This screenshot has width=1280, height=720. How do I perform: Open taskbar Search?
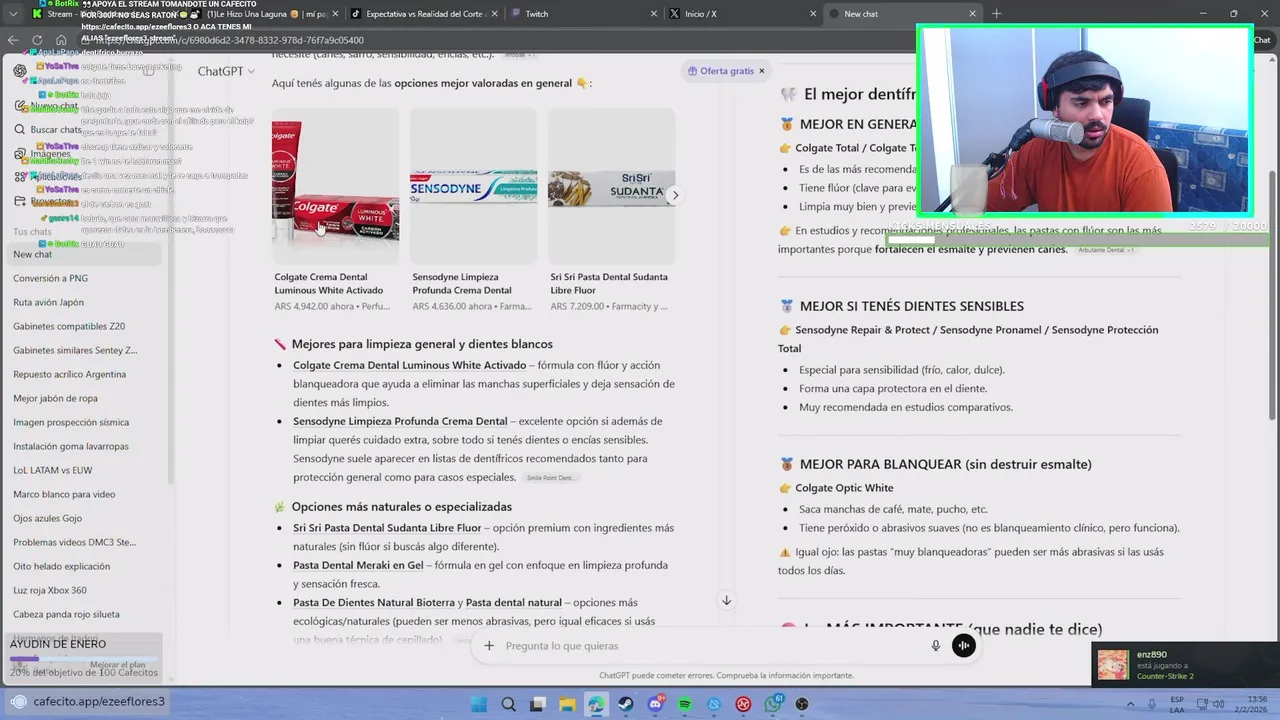[x=508, y=704]
